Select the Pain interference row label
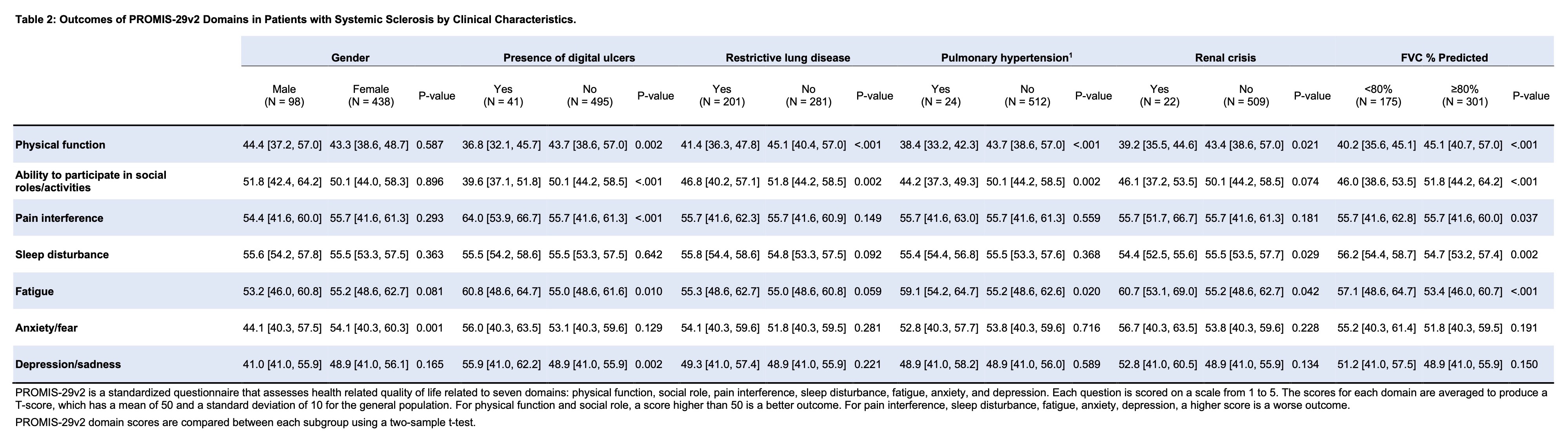The image size is (1568, 439). click(59, 218)
